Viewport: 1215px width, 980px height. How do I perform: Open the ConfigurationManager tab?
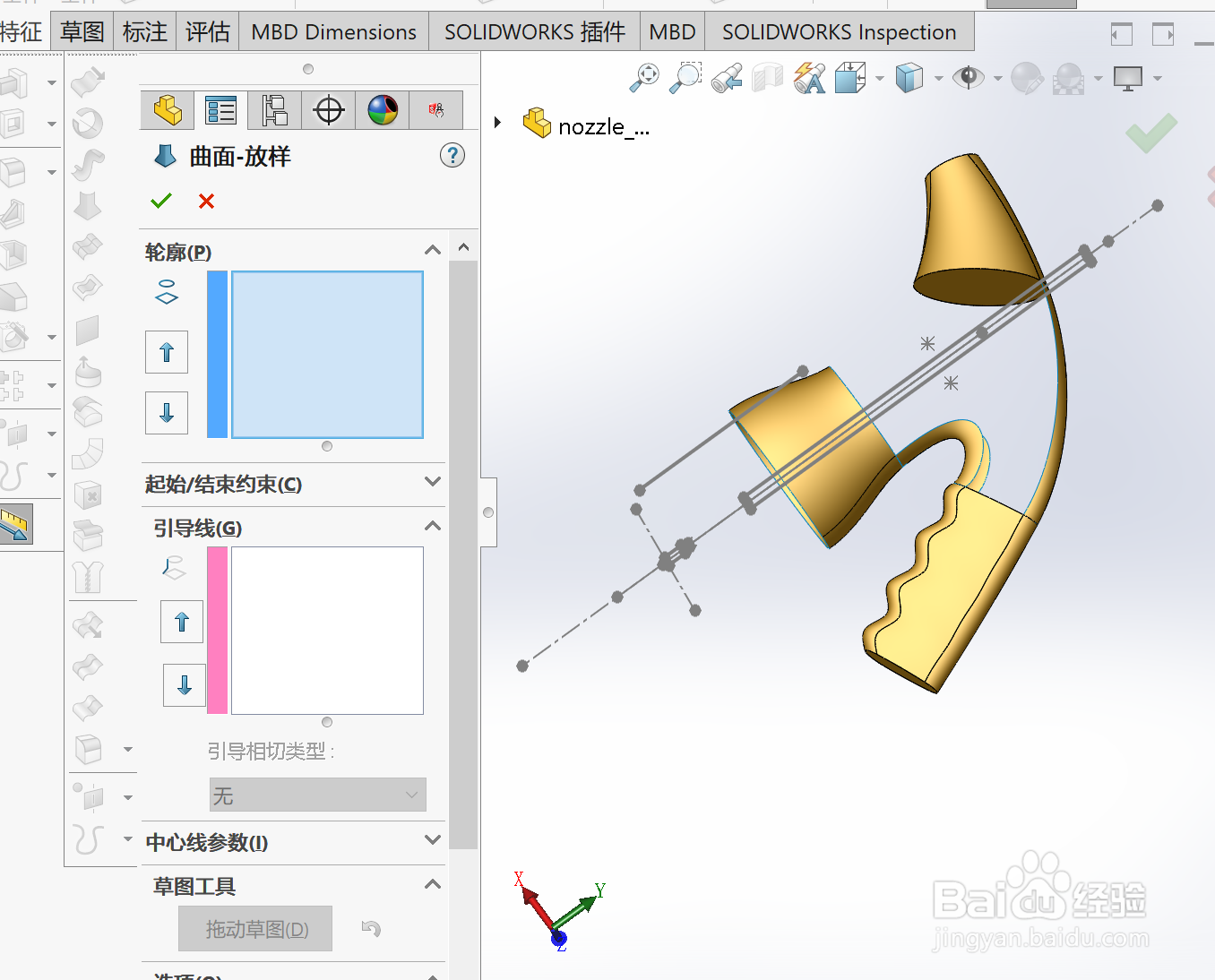[x=274, y=110]
